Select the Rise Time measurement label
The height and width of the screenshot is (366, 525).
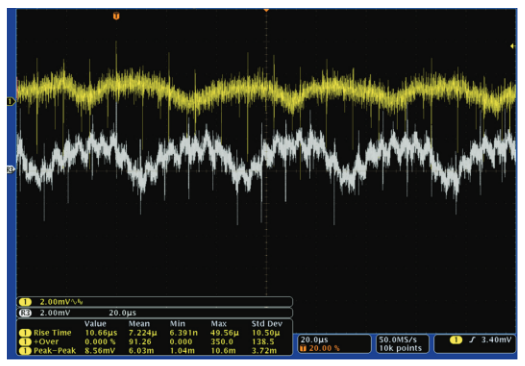click(52, 333)
